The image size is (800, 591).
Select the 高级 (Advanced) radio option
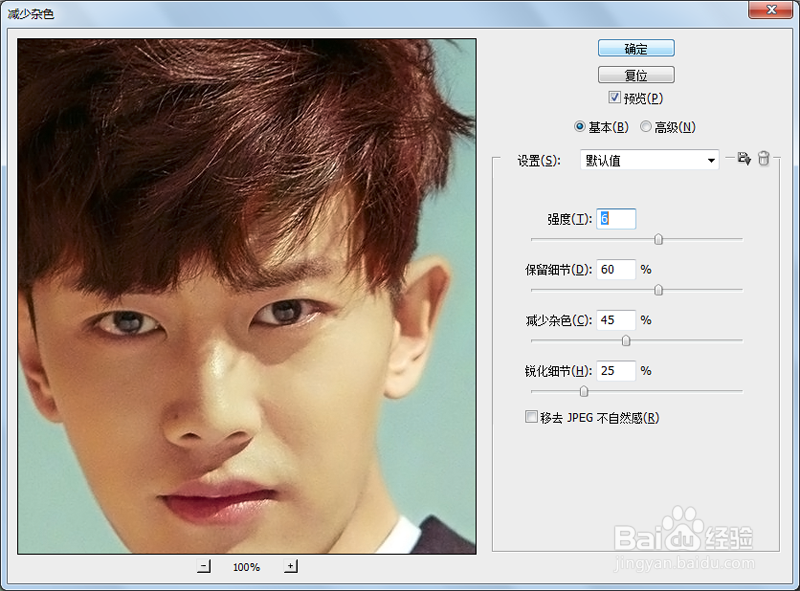(x=646, y=127)
